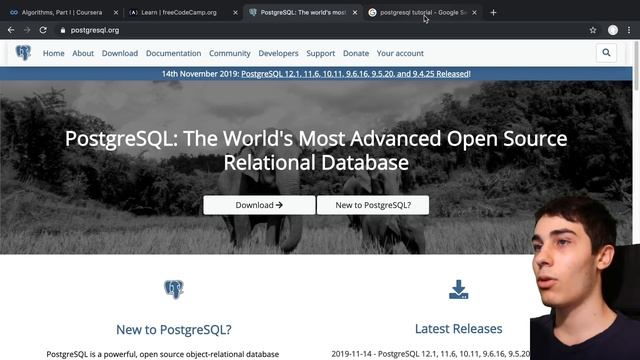Switch to the postgresql tutorial Google tab
Screen dimensions: 640x360
coord(422,13)
